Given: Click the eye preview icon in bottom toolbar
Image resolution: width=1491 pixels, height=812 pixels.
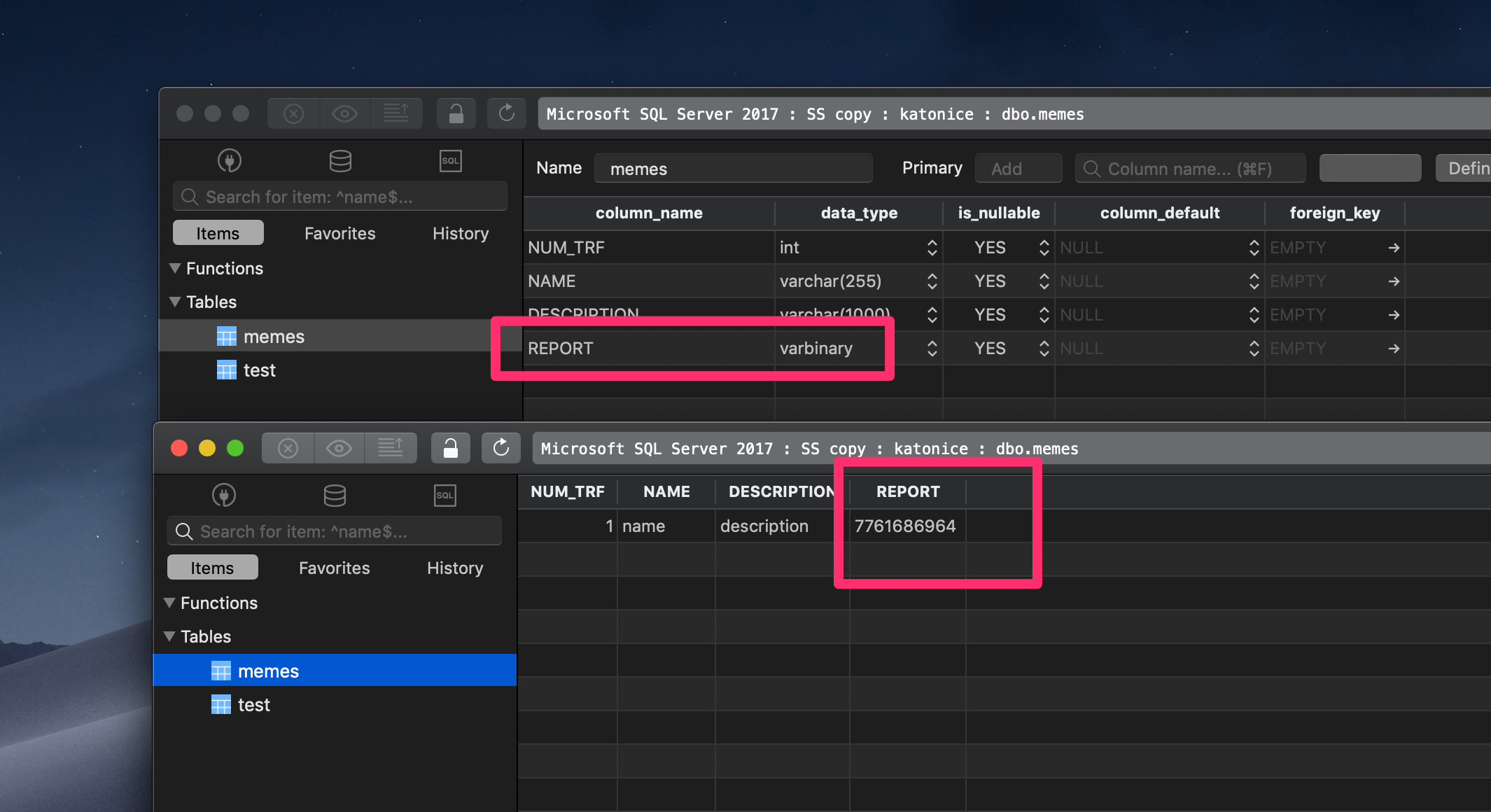Looking at the screenshot, I should pyautogui.click(x=339, y=448).
